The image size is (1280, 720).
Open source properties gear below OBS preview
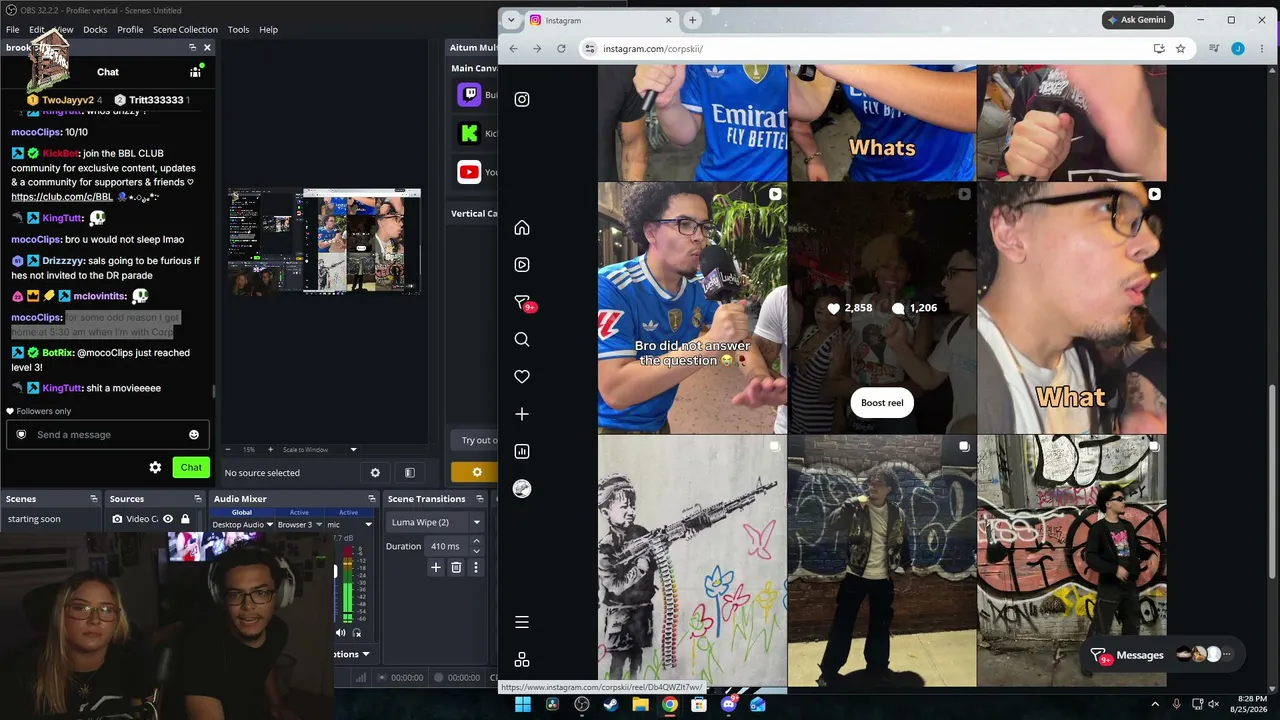coord(375,473)
